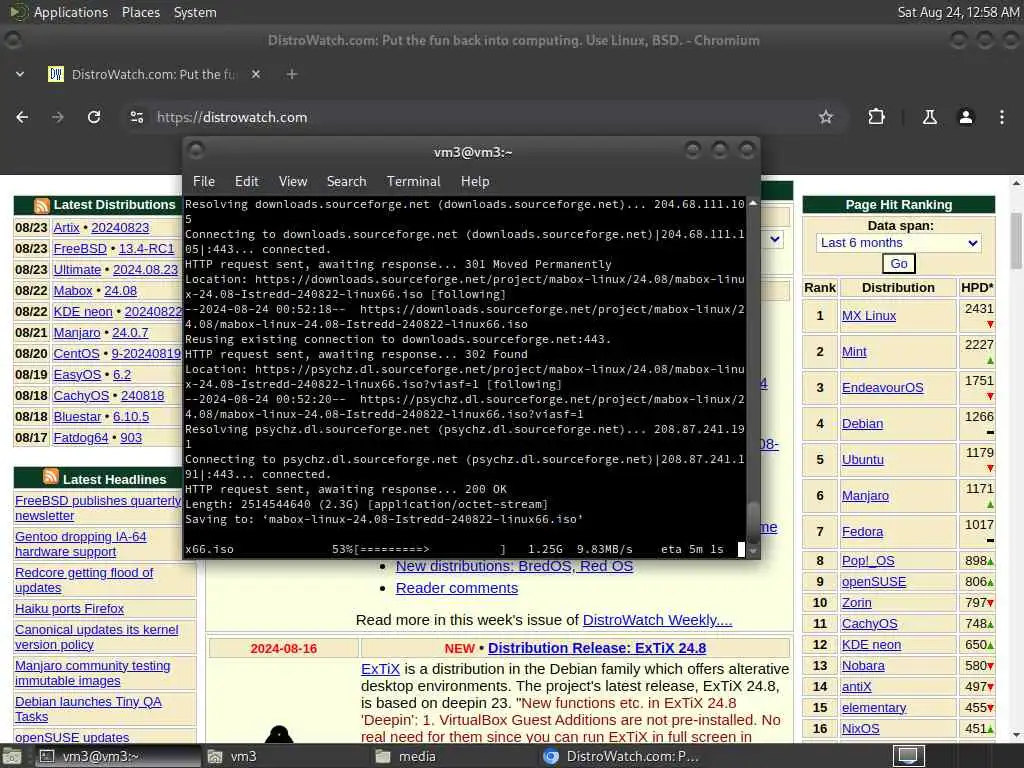
Task: Open the Artix distribution link
Action: click(66, 227)
